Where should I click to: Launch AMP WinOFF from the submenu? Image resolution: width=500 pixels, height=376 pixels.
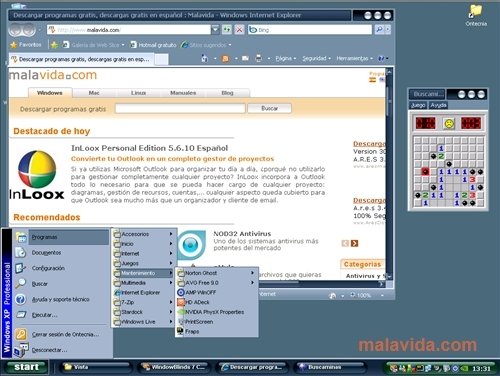217,292
